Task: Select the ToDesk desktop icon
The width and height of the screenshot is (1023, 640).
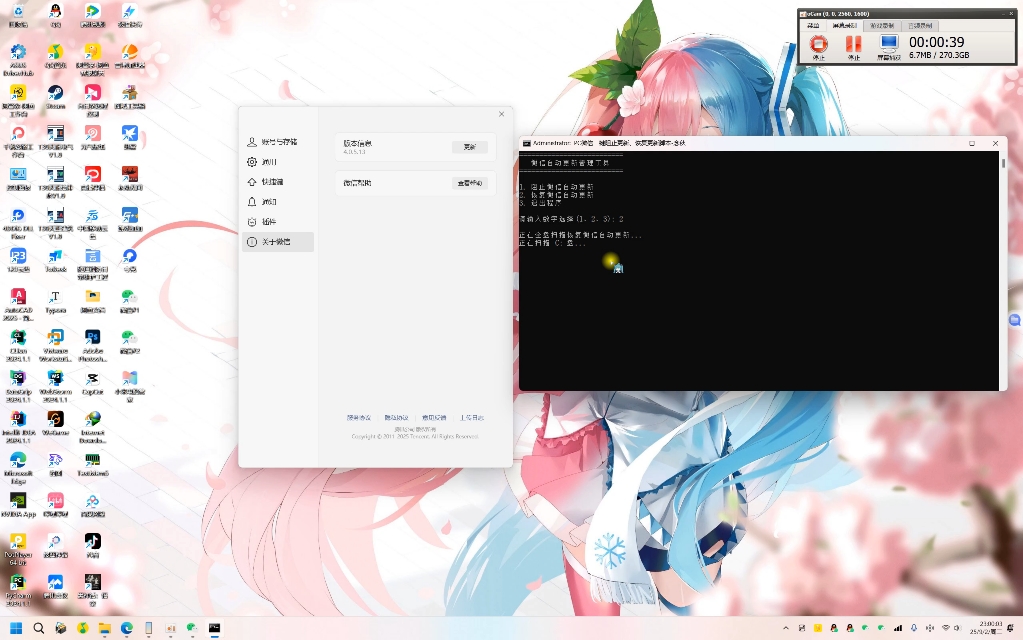Action: 55,261
